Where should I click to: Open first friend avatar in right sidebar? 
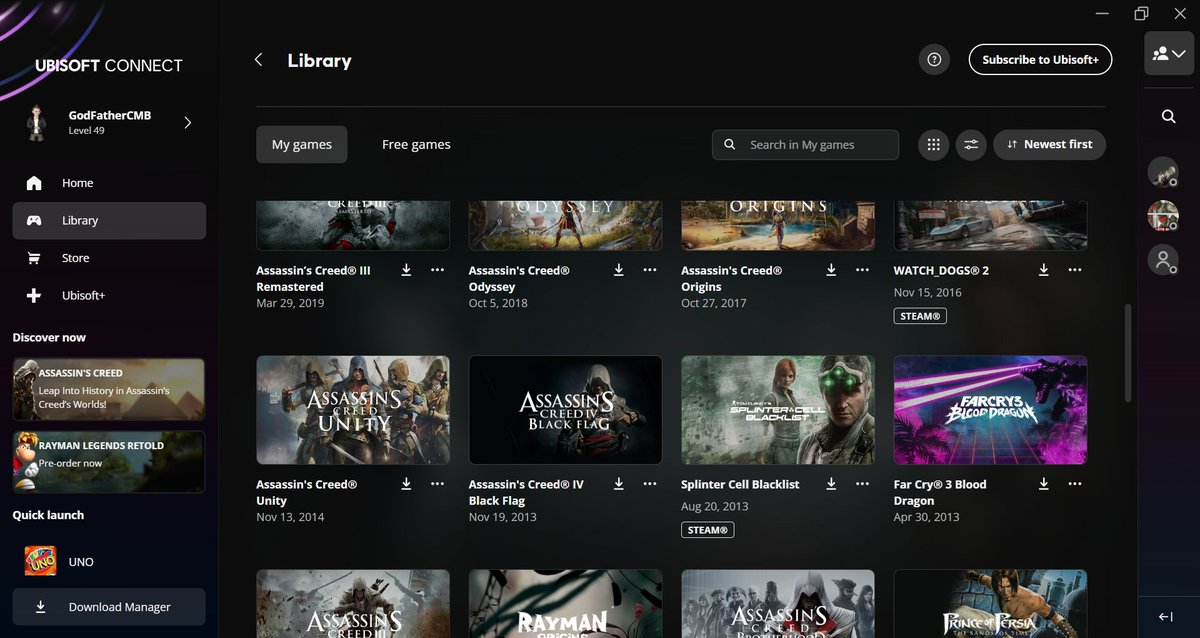point(1162,172)
